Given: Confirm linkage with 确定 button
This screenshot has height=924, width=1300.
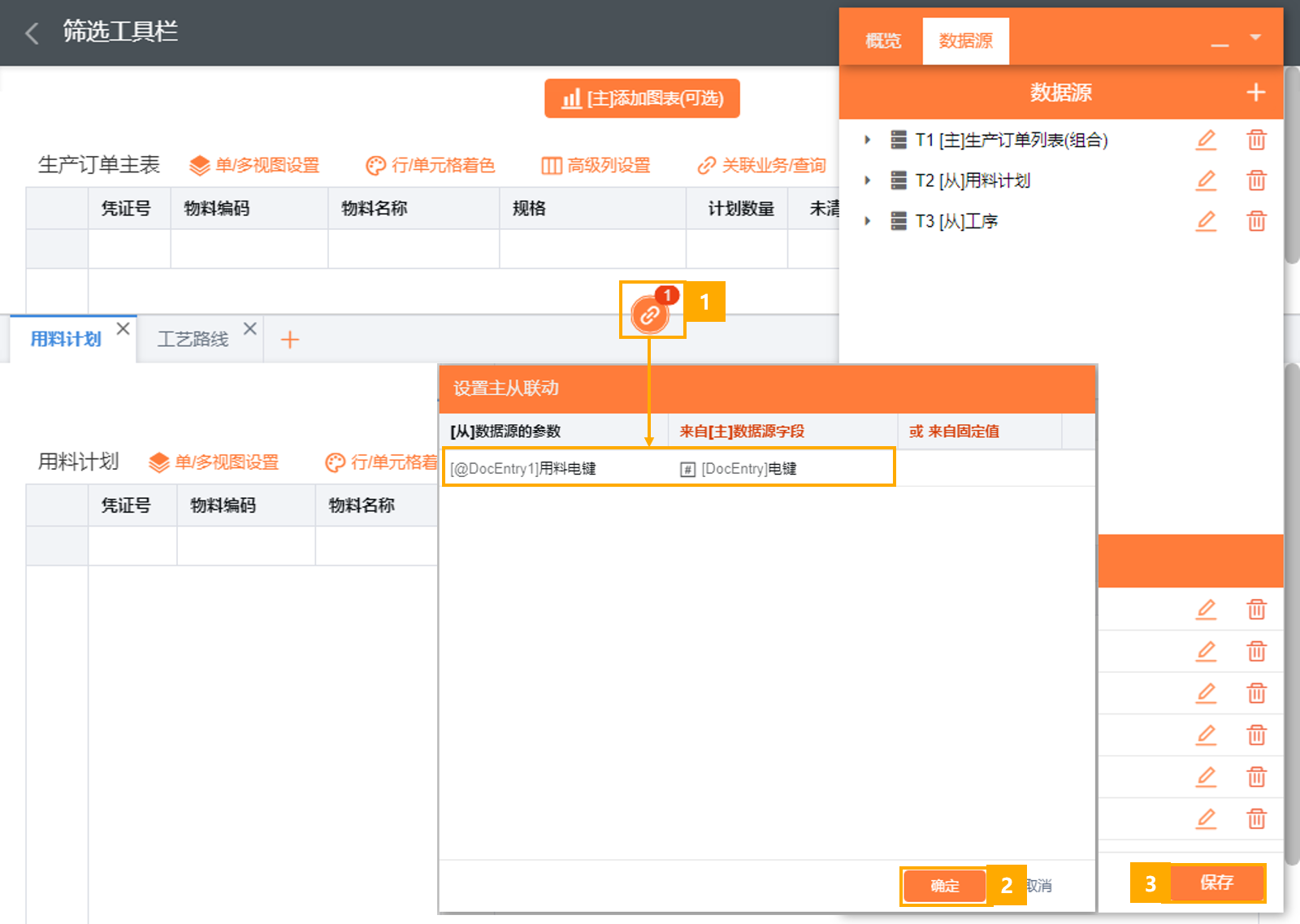Looking at the screenshot, I should (945, 886).
